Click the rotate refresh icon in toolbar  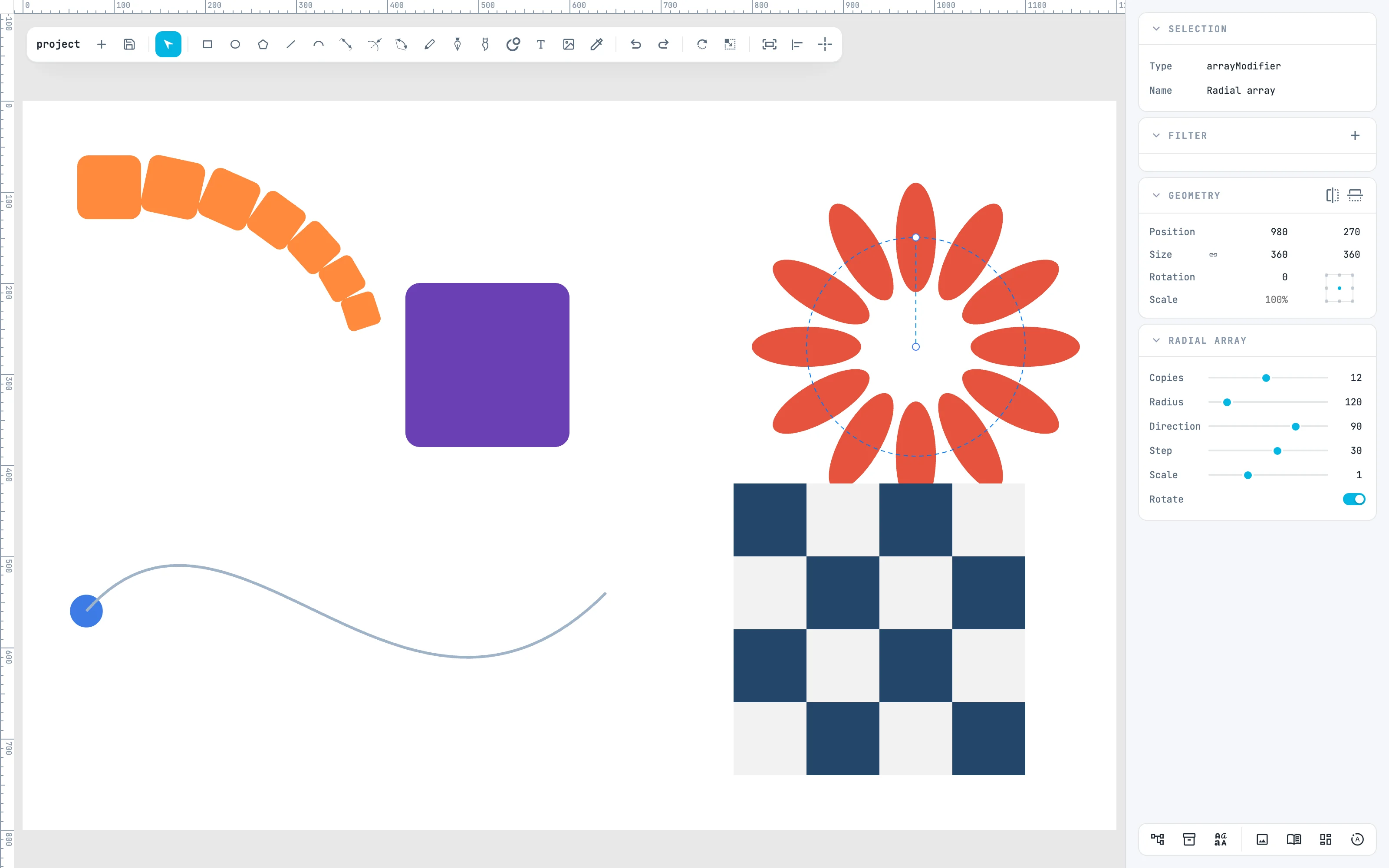pos(702,44)
